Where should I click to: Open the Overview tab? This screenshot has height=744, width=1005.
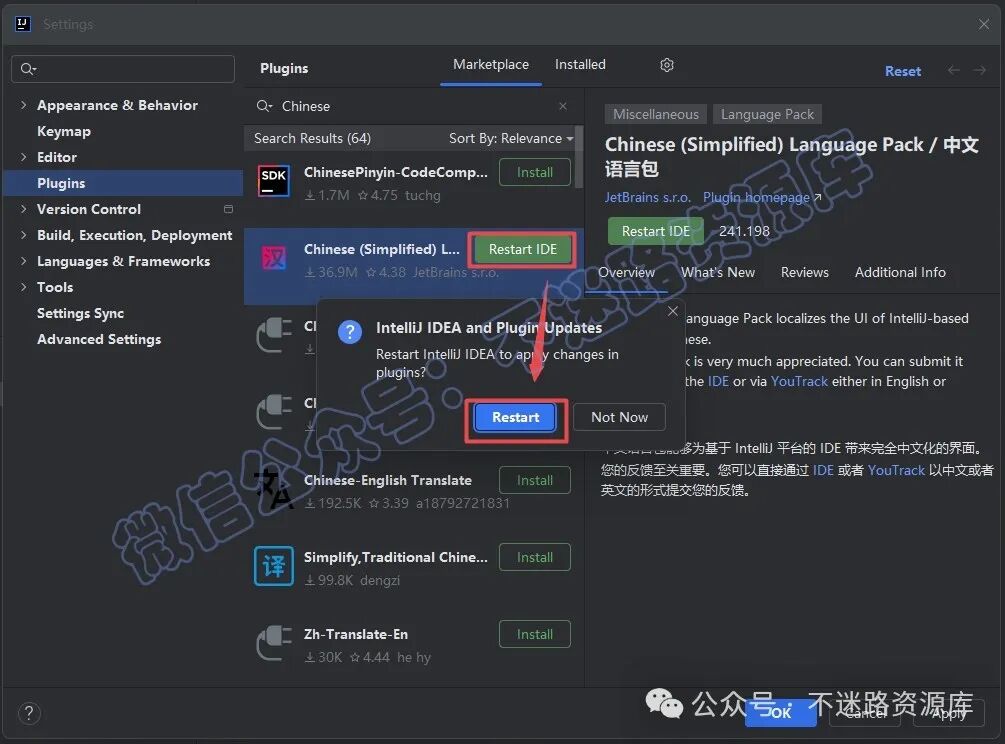[x=626, y=272]
